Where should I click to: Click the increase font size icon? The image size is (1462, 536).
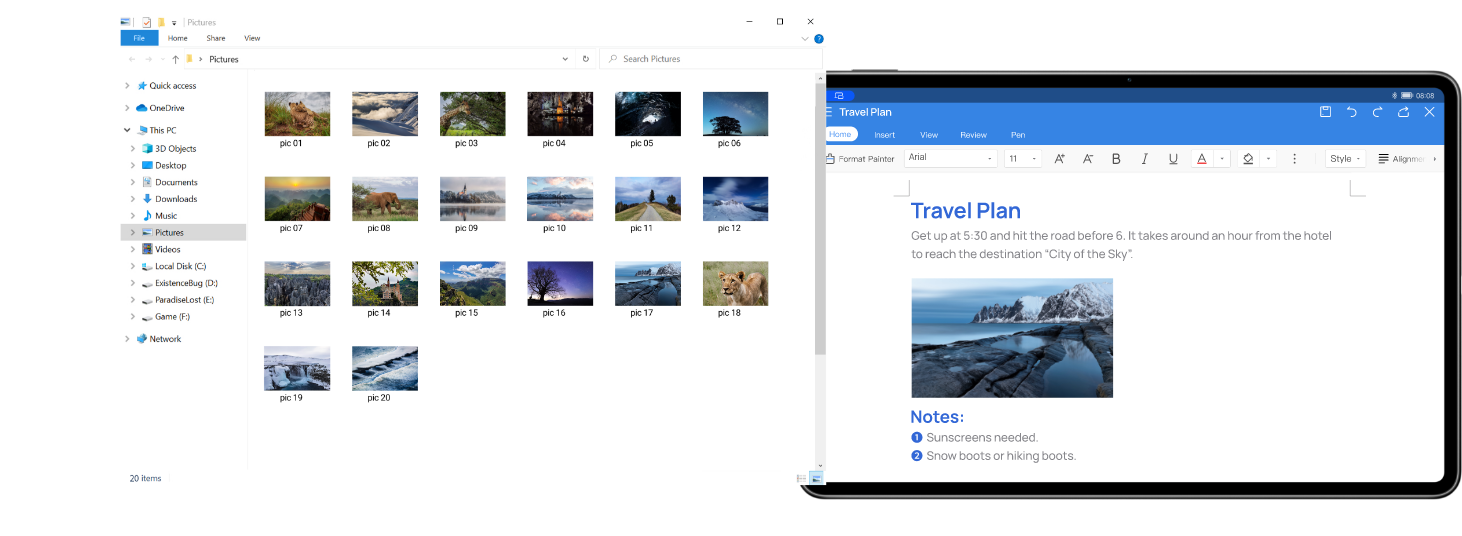coord(1060,159)
